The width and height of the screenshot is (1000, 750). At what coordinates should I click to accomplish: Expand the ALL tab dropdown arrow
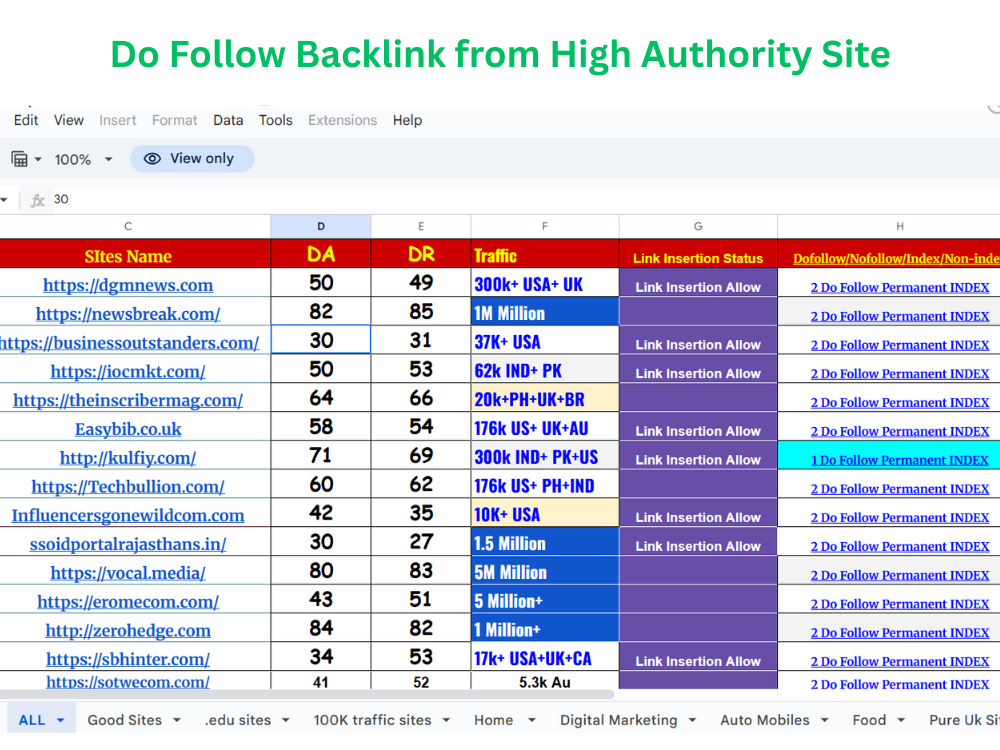point(61,721)
